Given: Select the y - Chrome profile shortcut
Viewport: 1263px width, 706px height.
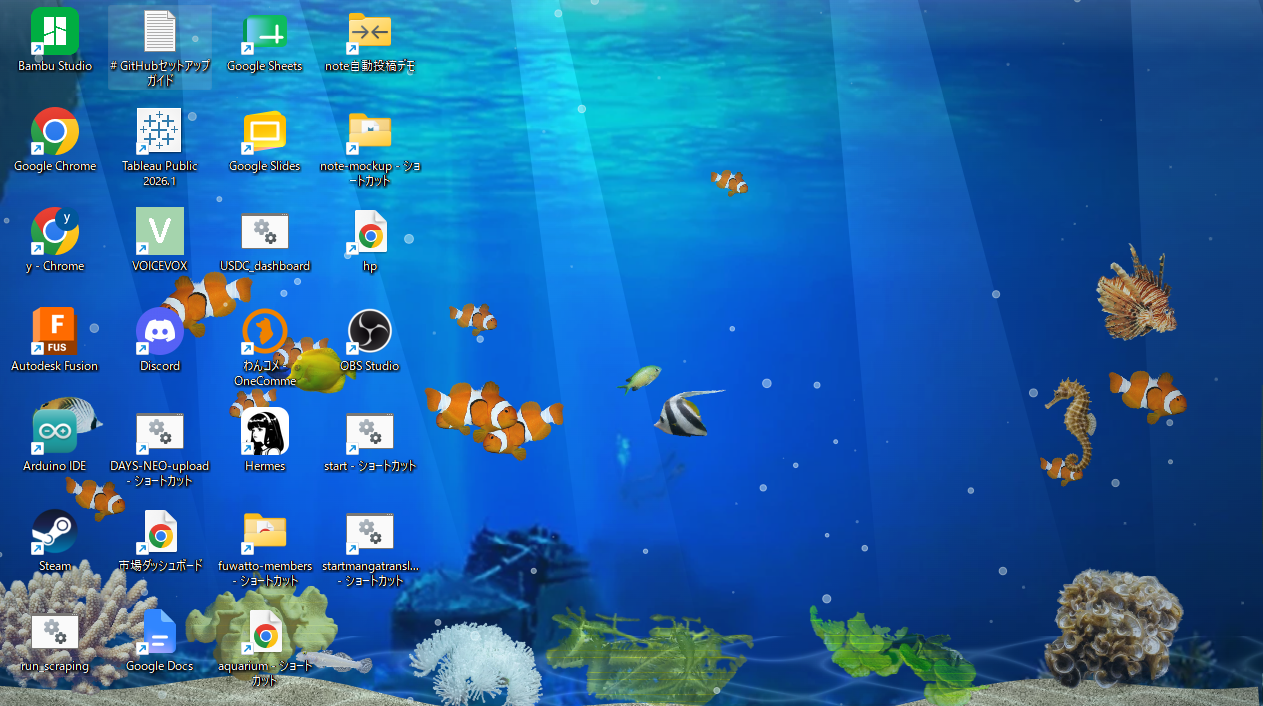Looking at the screenshot, I should click(x=55, y=232).
